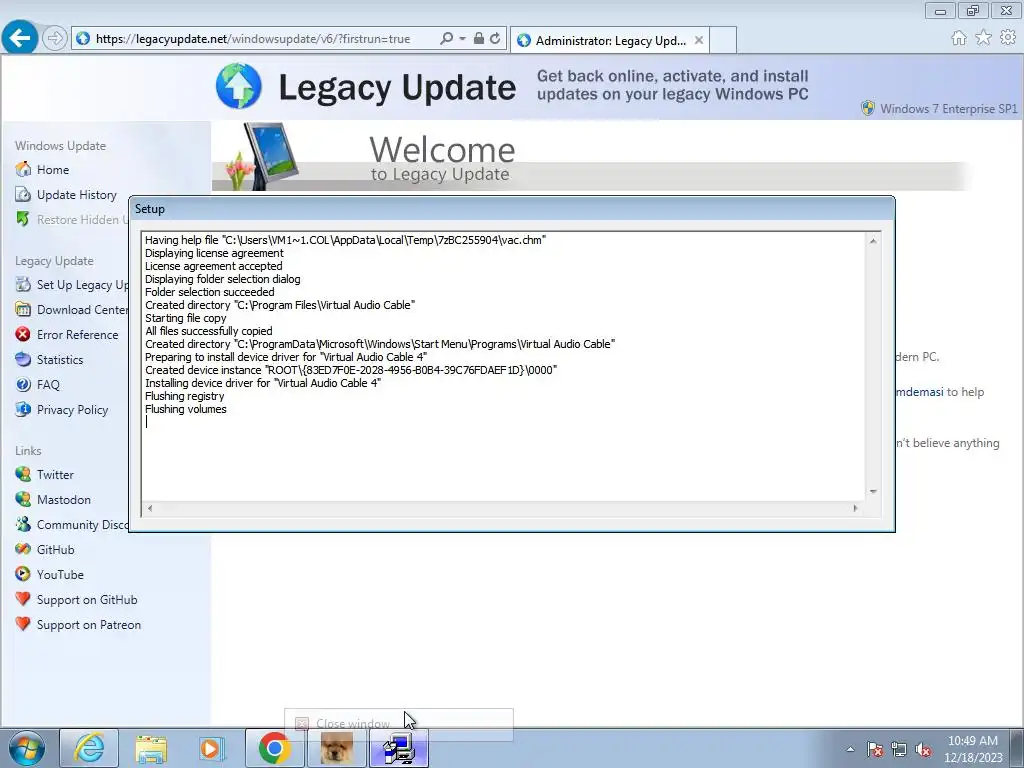The height and width of the screenshot is (768, 1024).
Task: Click the GitHub butterfly icon
Action: pyautogui.click(x=23, y=549)
